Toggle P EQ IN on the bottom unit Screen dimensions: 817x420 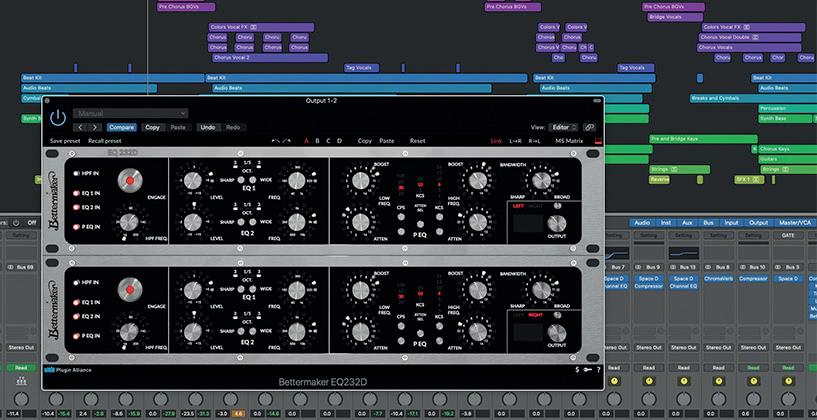tap(76, 336)
